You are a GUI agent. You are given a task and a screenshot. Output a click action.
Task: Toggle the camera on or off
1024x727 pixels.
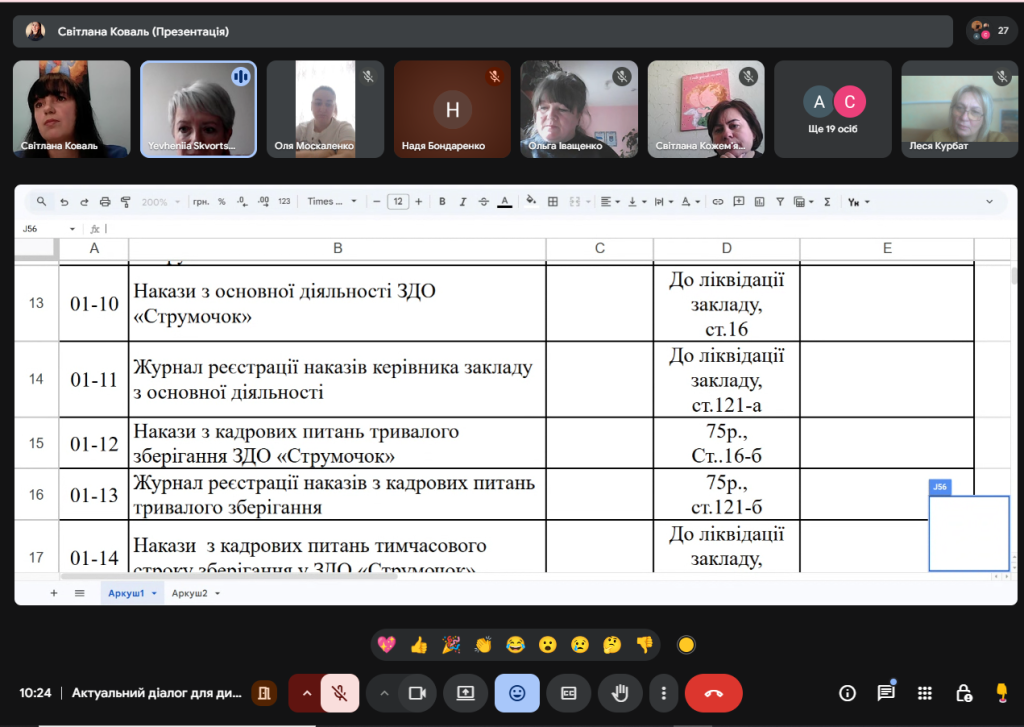click(x=418, y=693)
